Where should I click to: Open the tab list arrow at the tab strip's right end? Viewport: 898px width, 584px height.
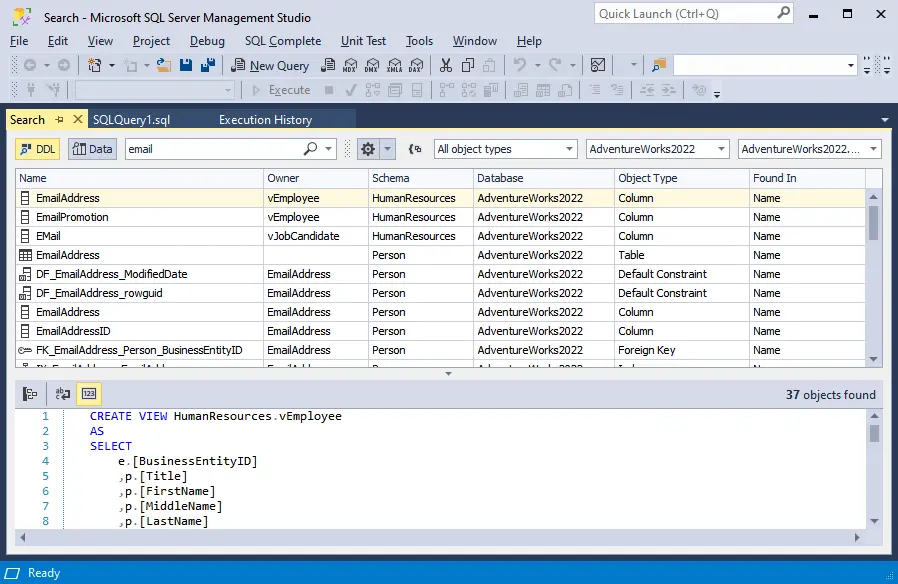pyautogui.click(x=885, y=120)
